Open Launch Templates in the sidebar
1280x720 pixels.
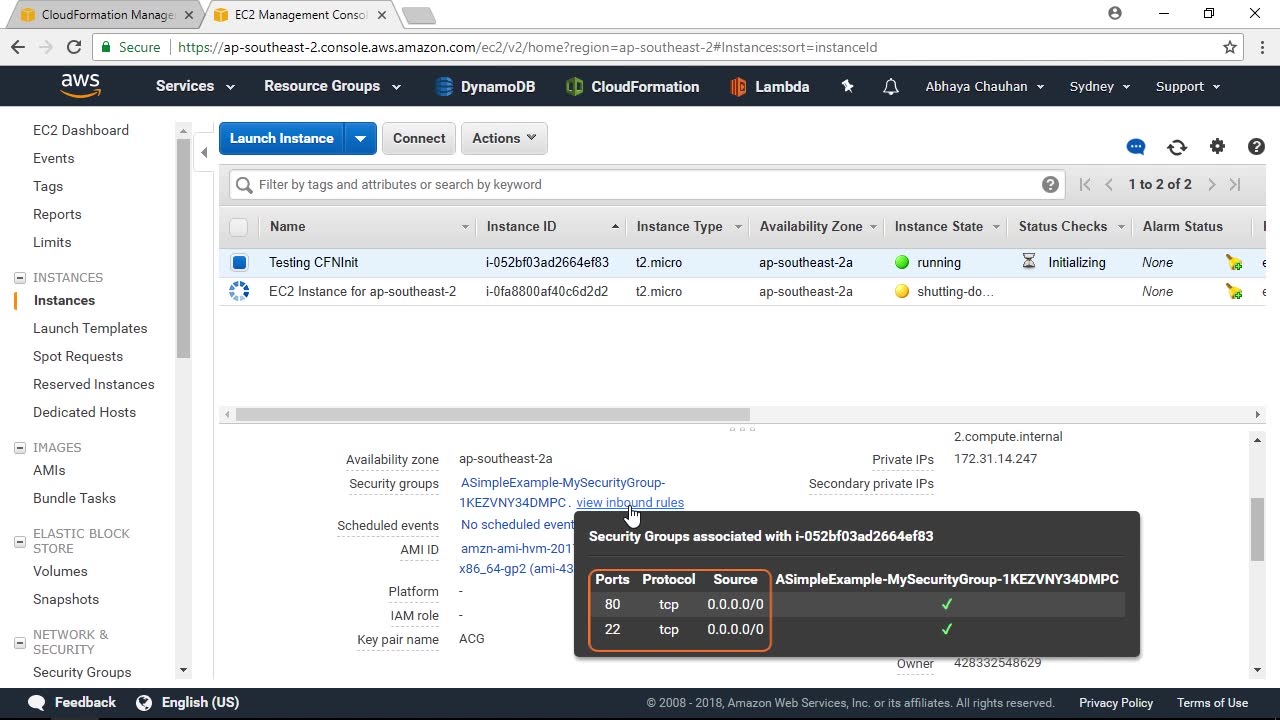(x=90, y=328)
